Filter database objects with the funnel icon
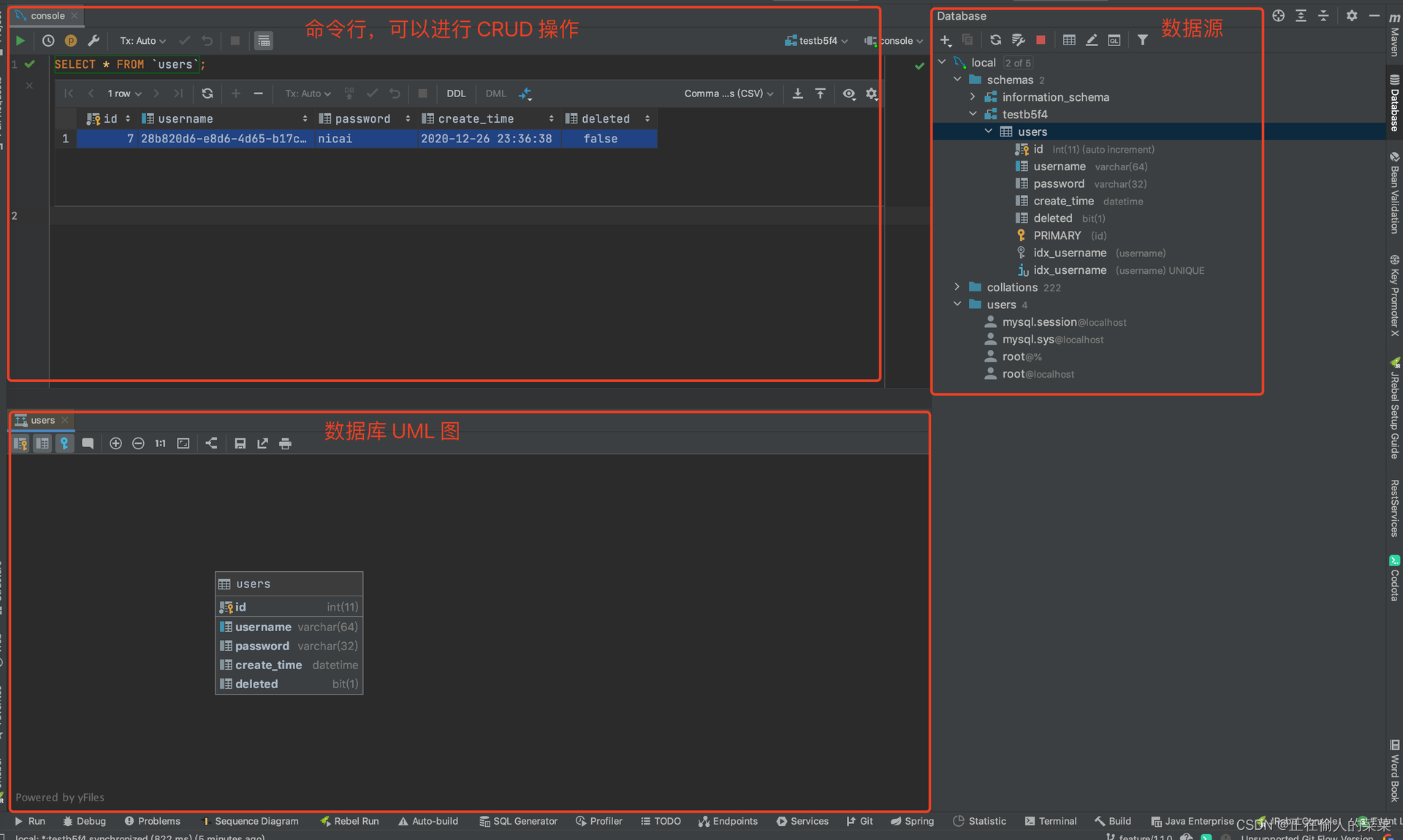Screen dimensions: 1403x840 coord(1143,40)
